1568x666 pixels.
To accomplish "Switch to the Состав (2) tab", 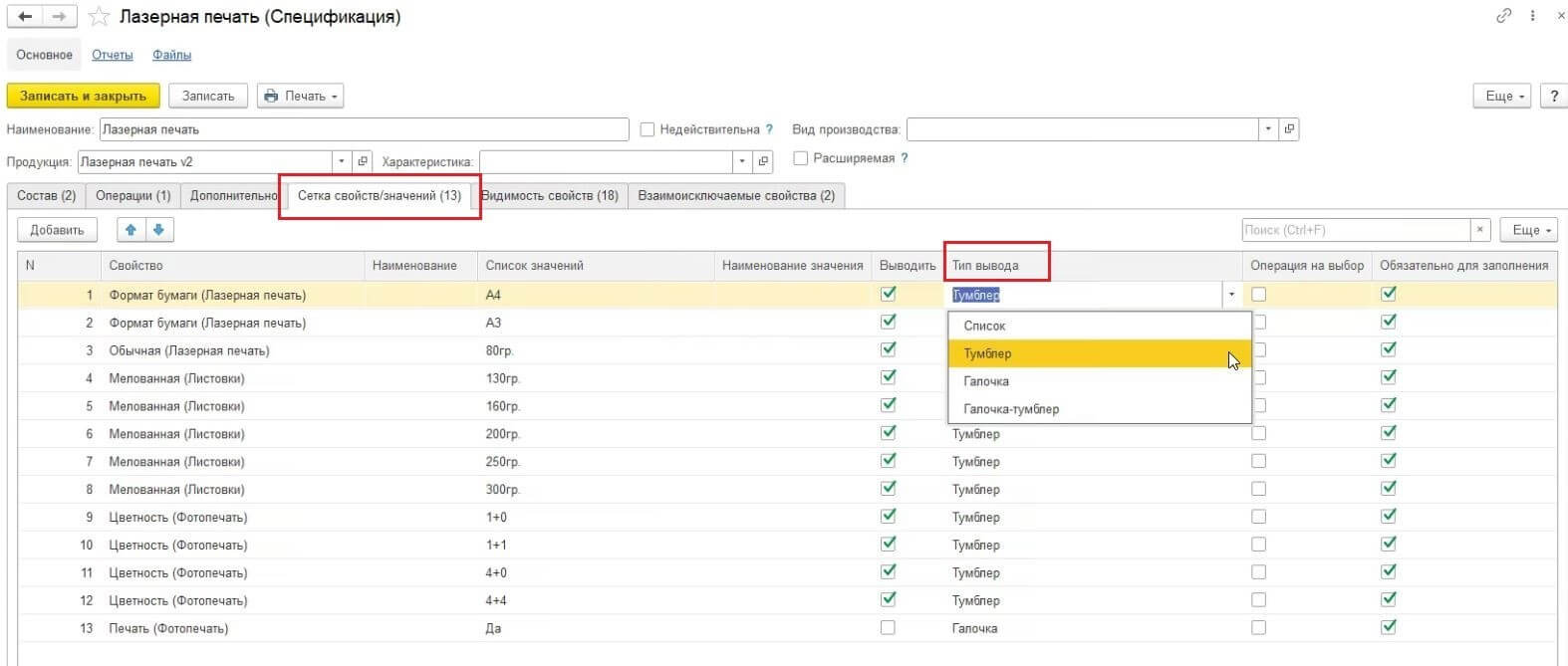I will (46, 195).
